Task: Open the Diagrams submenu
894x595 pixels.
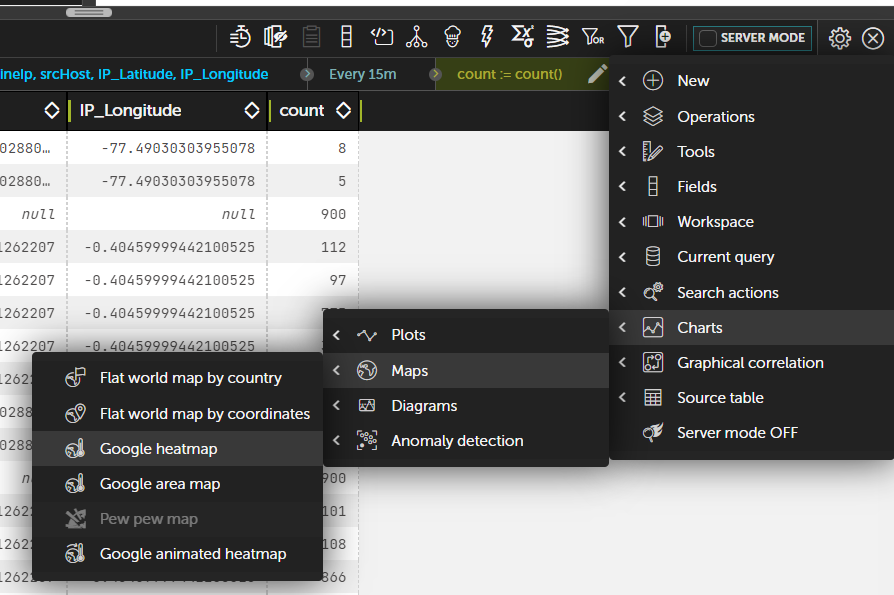Action: 466,406
